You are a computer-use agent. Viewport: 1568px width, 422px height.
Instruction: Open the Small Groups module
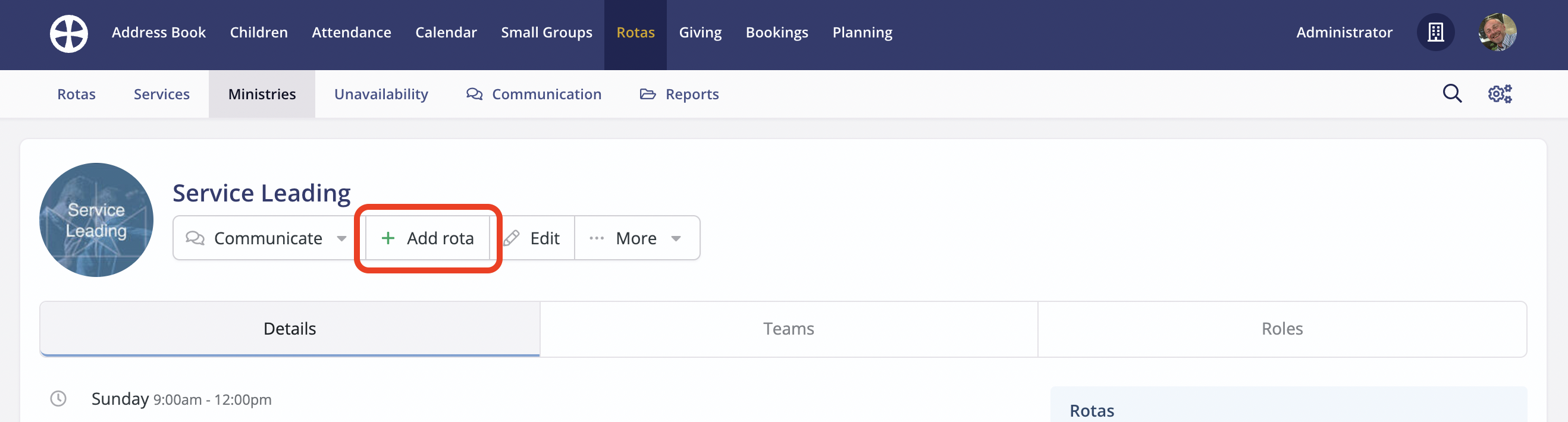point(546,32)
